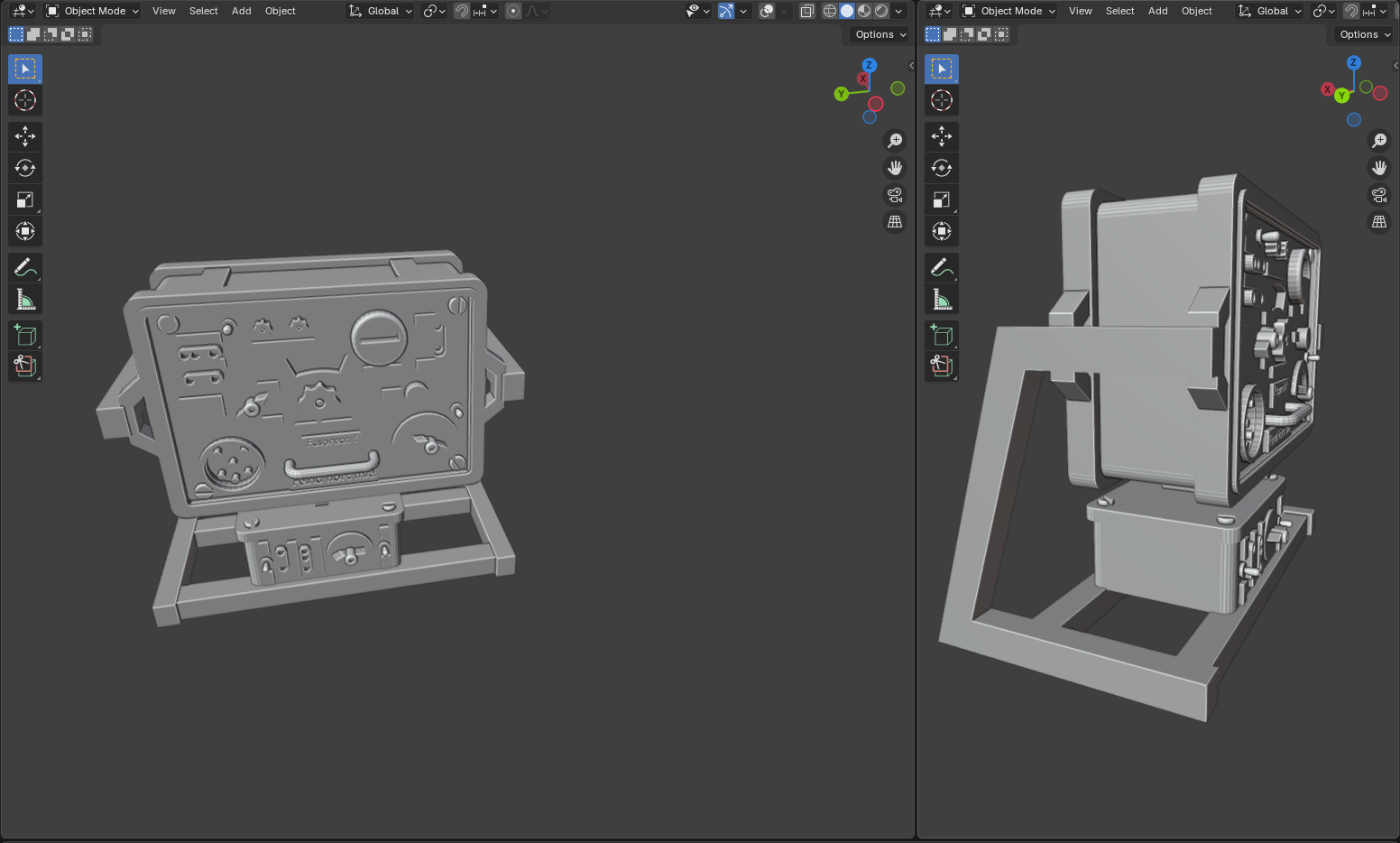
Task: Open the Options dropdown in right viewport
Action: (1364, 34)
